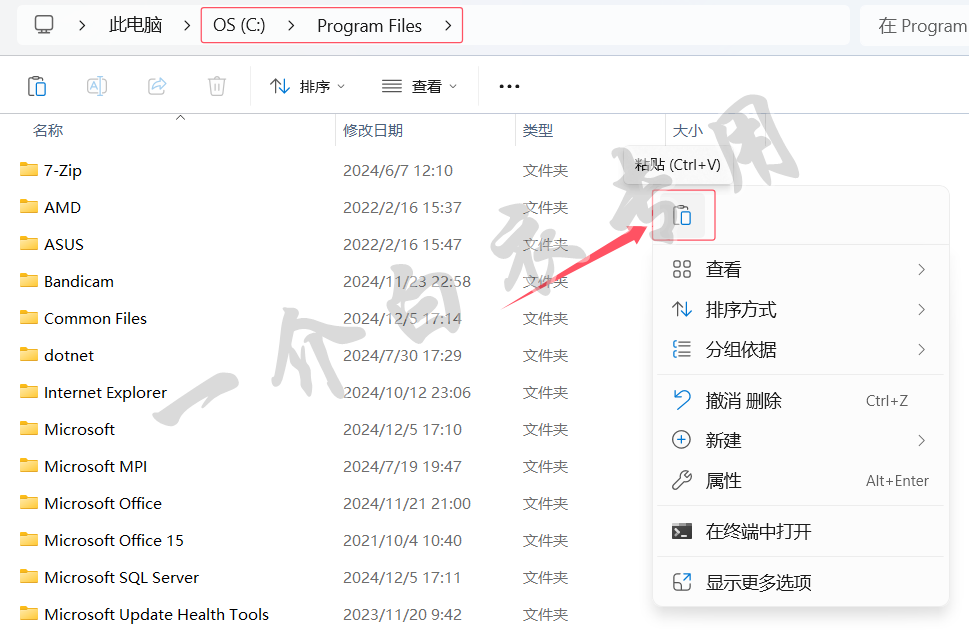The height and width of the screenshot is (640, 969).
Task: Click 7-Zip folder icon
Action: 29,169
